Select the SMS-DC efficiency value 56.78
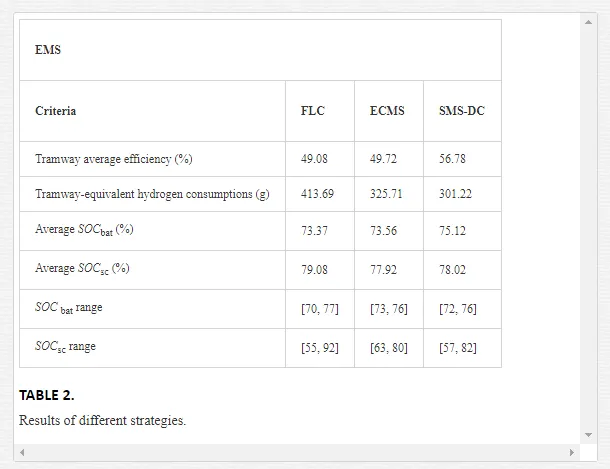This screenshot has height=469, width=610. click(x=452, y=159)
